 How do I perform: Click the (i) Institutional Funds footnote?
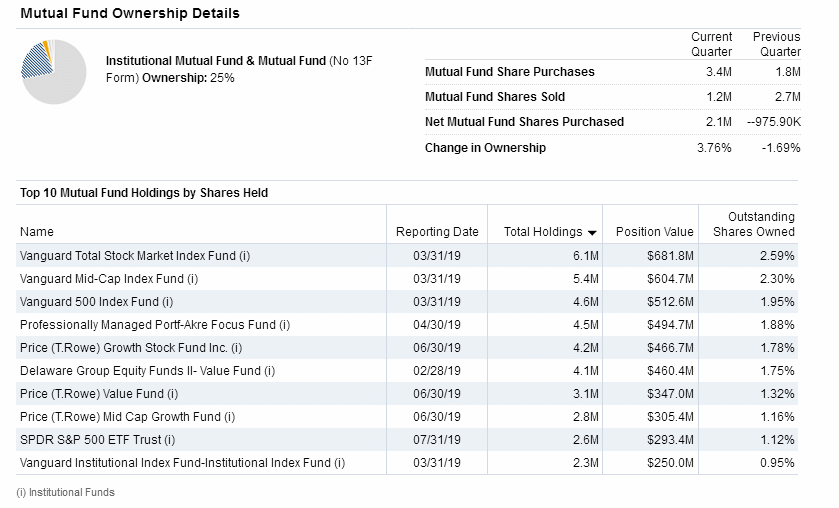(66, 492)
